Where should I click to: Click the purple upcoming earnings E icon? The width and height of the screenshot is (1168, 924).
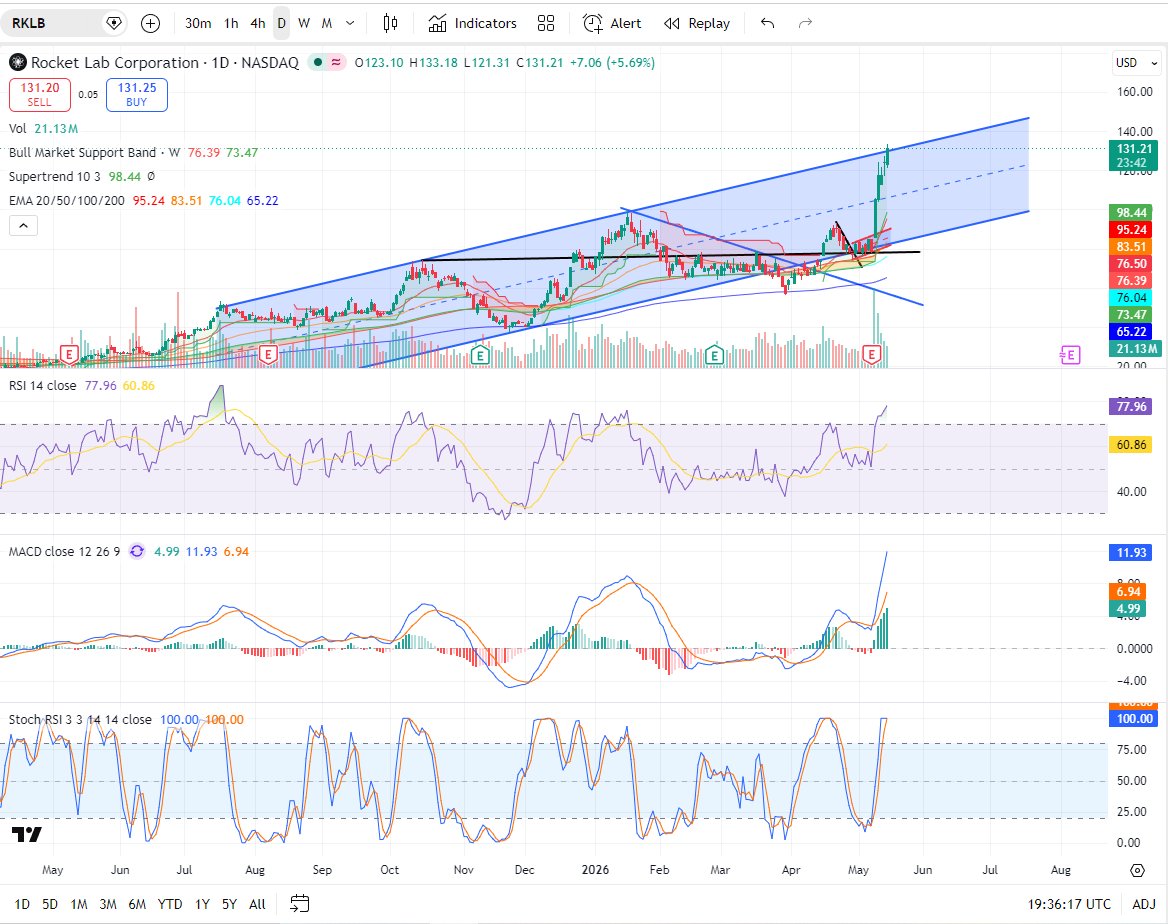point(1070,355)
